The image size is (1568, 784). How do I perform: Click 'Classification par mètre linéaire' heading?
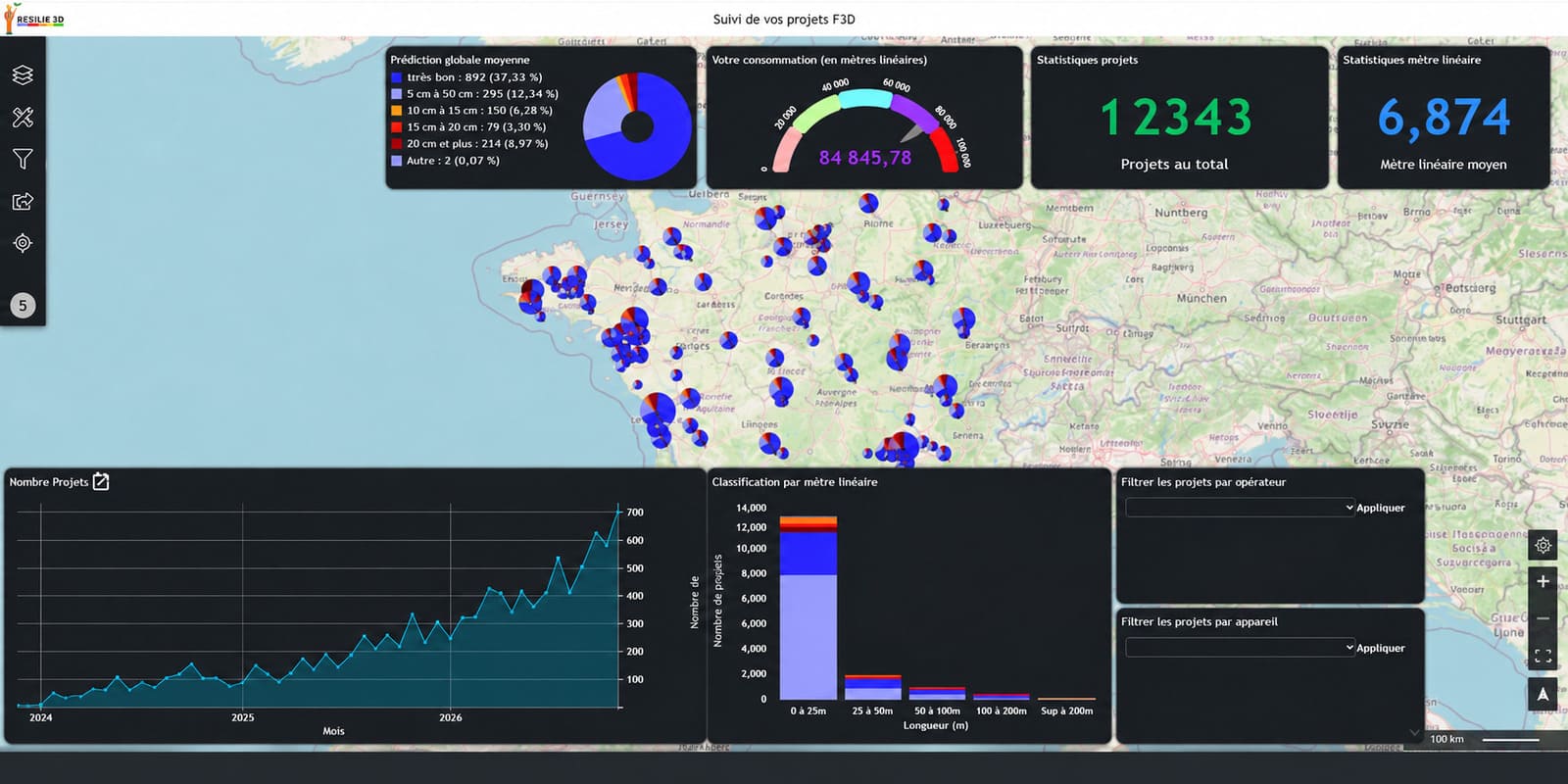tap(795, 482)
